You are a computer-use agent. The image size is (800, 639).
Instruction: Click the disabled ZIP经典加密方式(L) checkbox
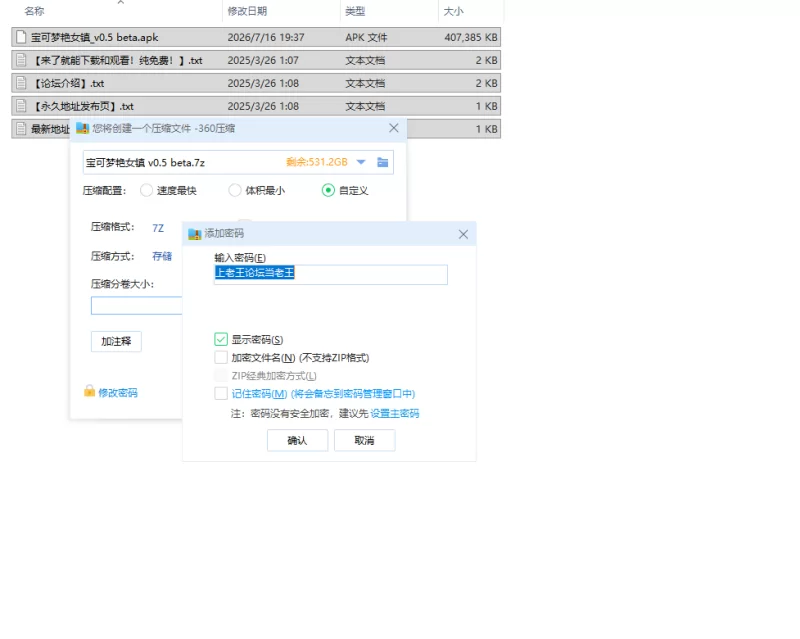click(221, 376)
